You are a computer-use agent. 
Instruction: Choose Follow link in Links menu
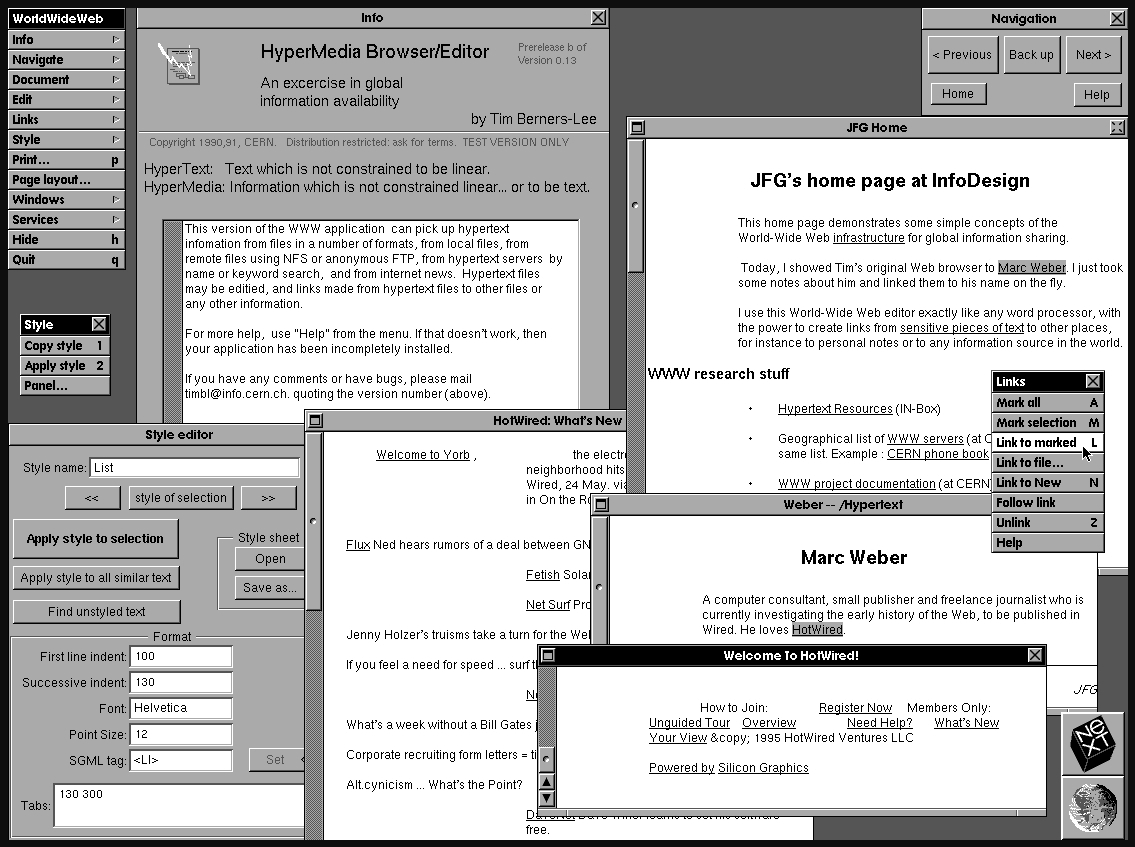pos(1047,502)
